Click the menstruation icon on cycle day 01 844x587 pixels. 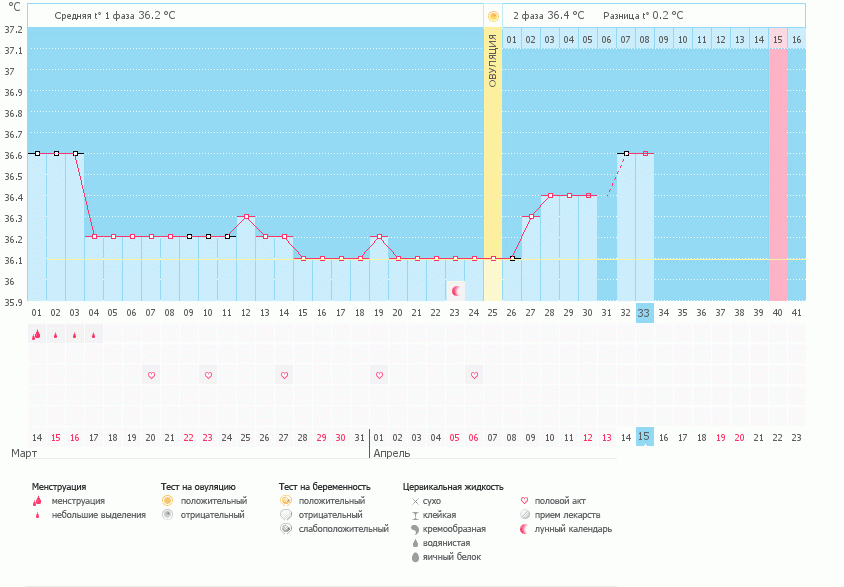click(36, 335)
